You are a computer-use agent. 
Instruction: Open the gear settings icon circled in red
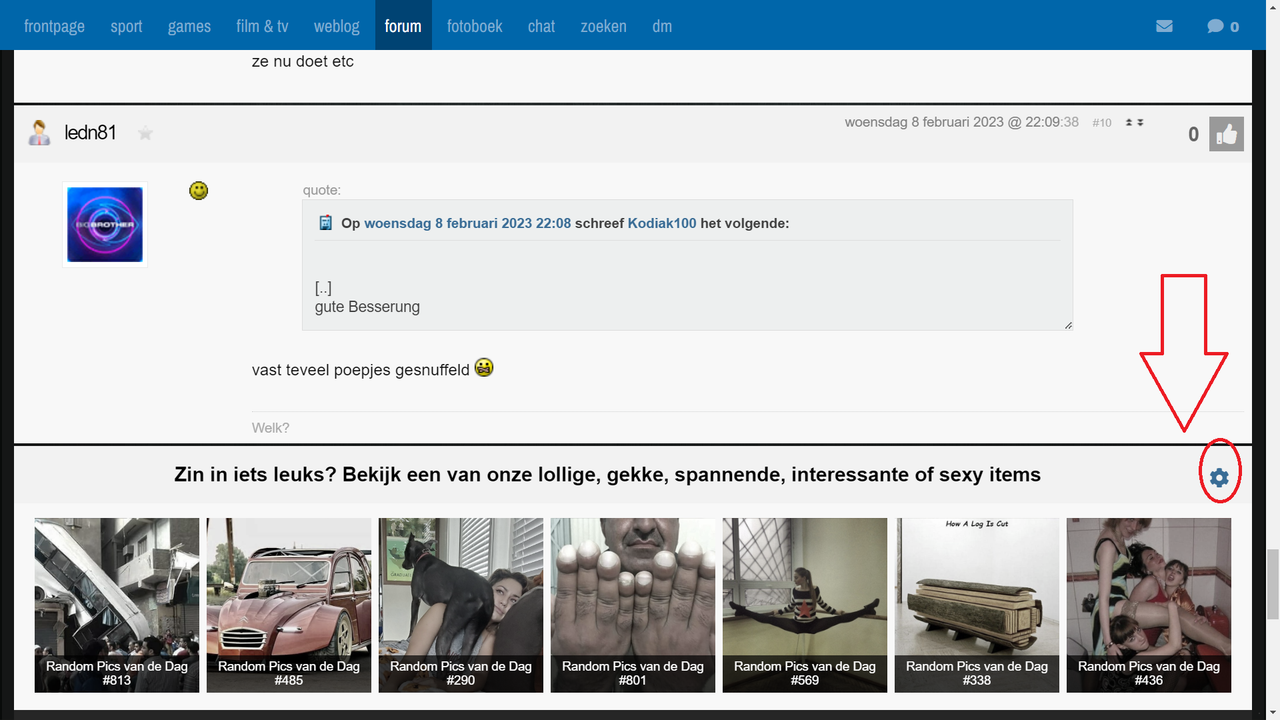click(1218, 477)
